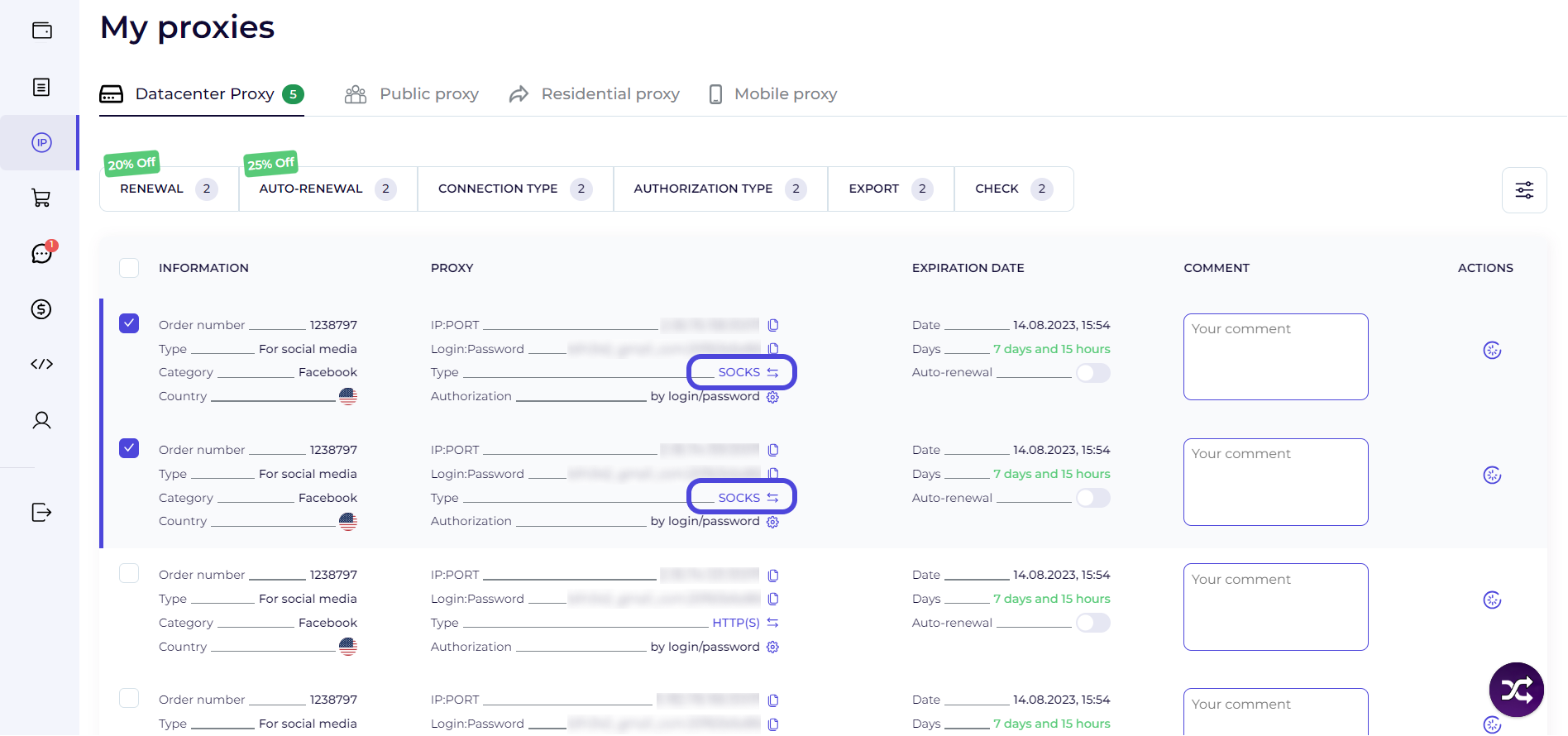This screenshot has width=1568, height=736.
Task: Focus comment field of second proxy
Action: [x=1275, y=482]
